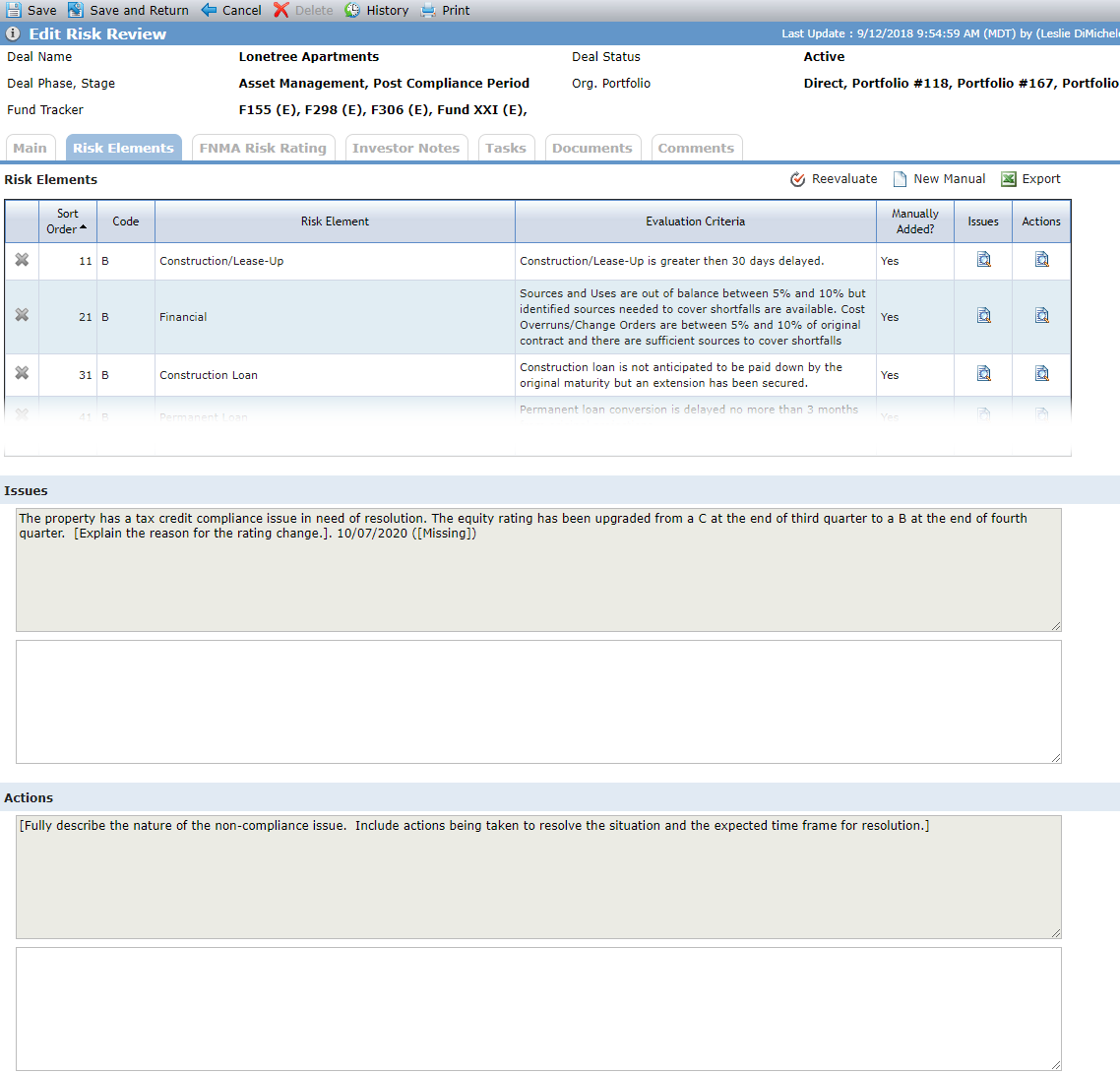Click the Org. Portfolio value text
This screenshot has width=1120, height=1074.
click(962, 83)
